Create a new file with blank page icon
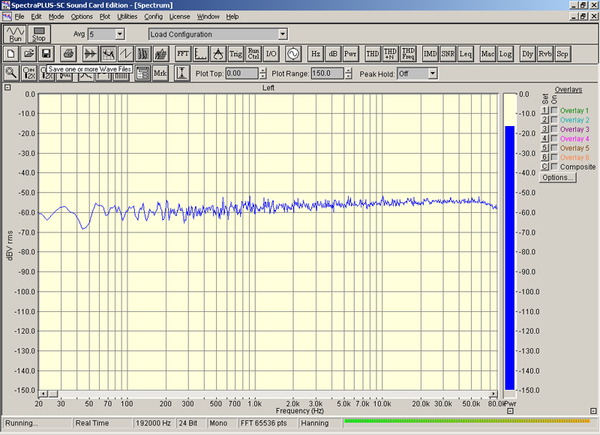600x435 pixels. point(11,54)
